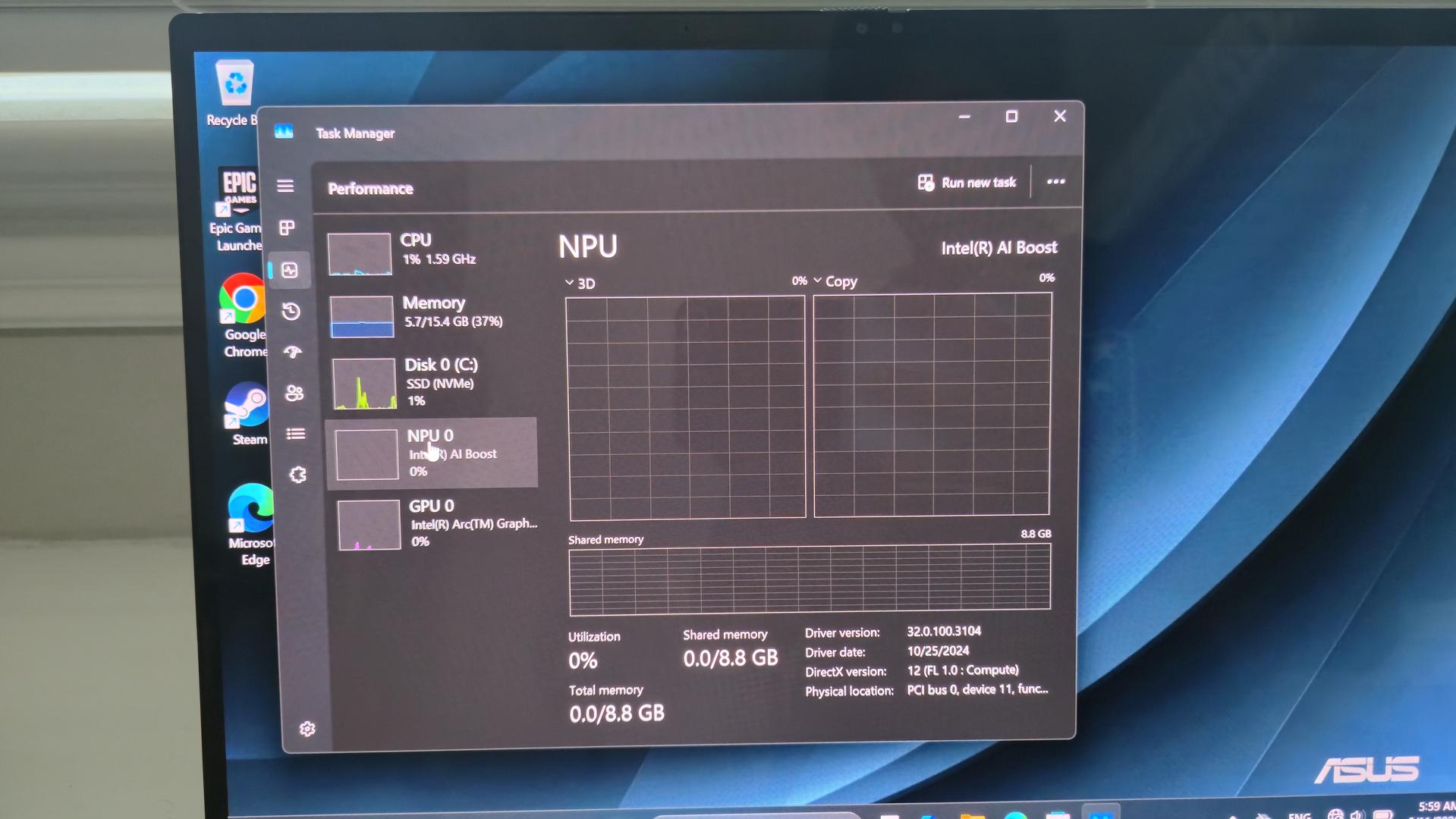Select CPU in the performance list
Image resolution: width=1456 pixels, height=819 pixels.
coord(430,253)
